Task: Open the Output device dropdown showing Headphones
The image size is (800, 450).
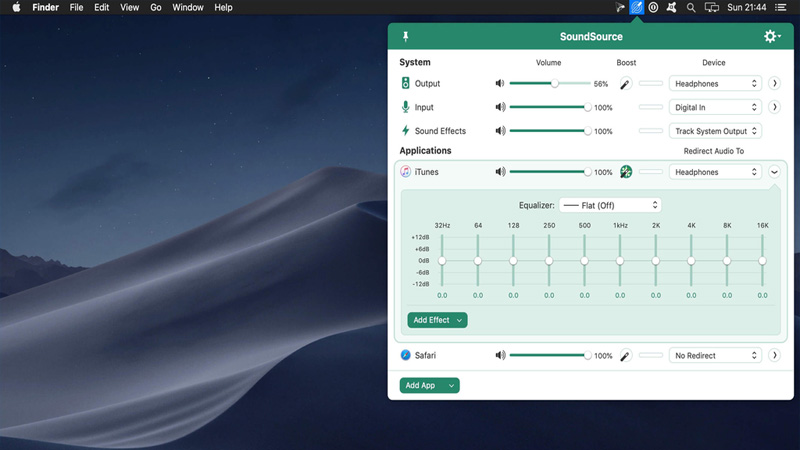Action: 715,84
